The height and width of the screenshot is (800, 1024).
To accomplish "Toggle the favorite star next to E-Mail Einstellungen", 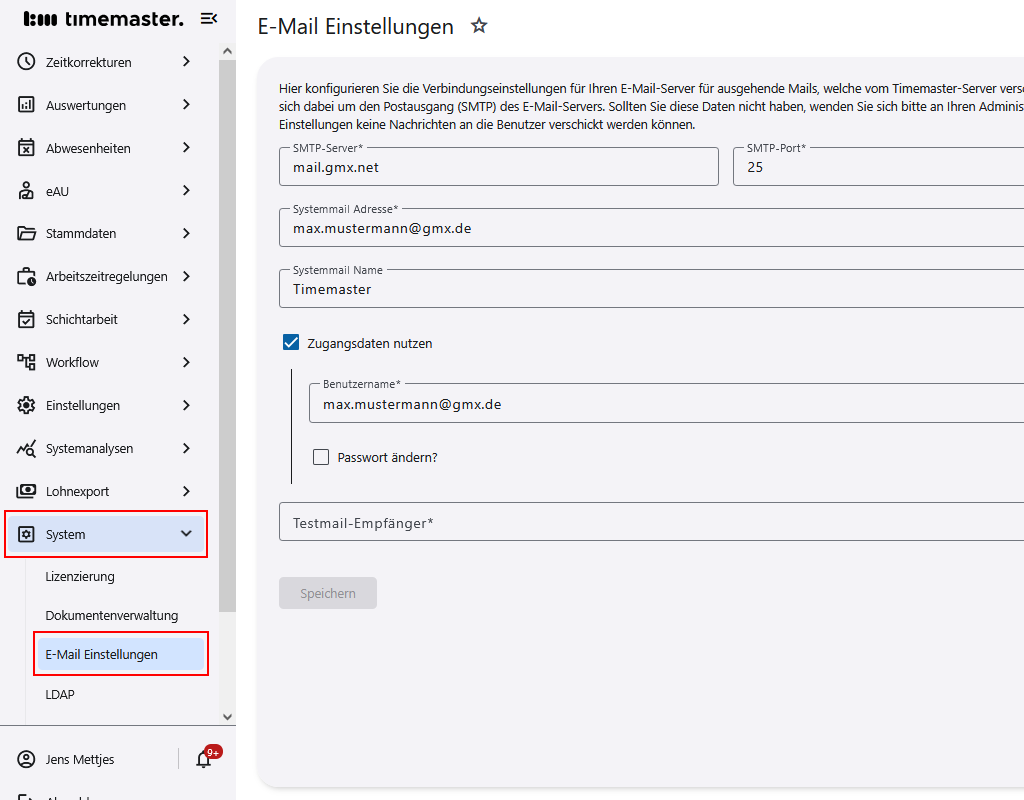I will 479,26.
